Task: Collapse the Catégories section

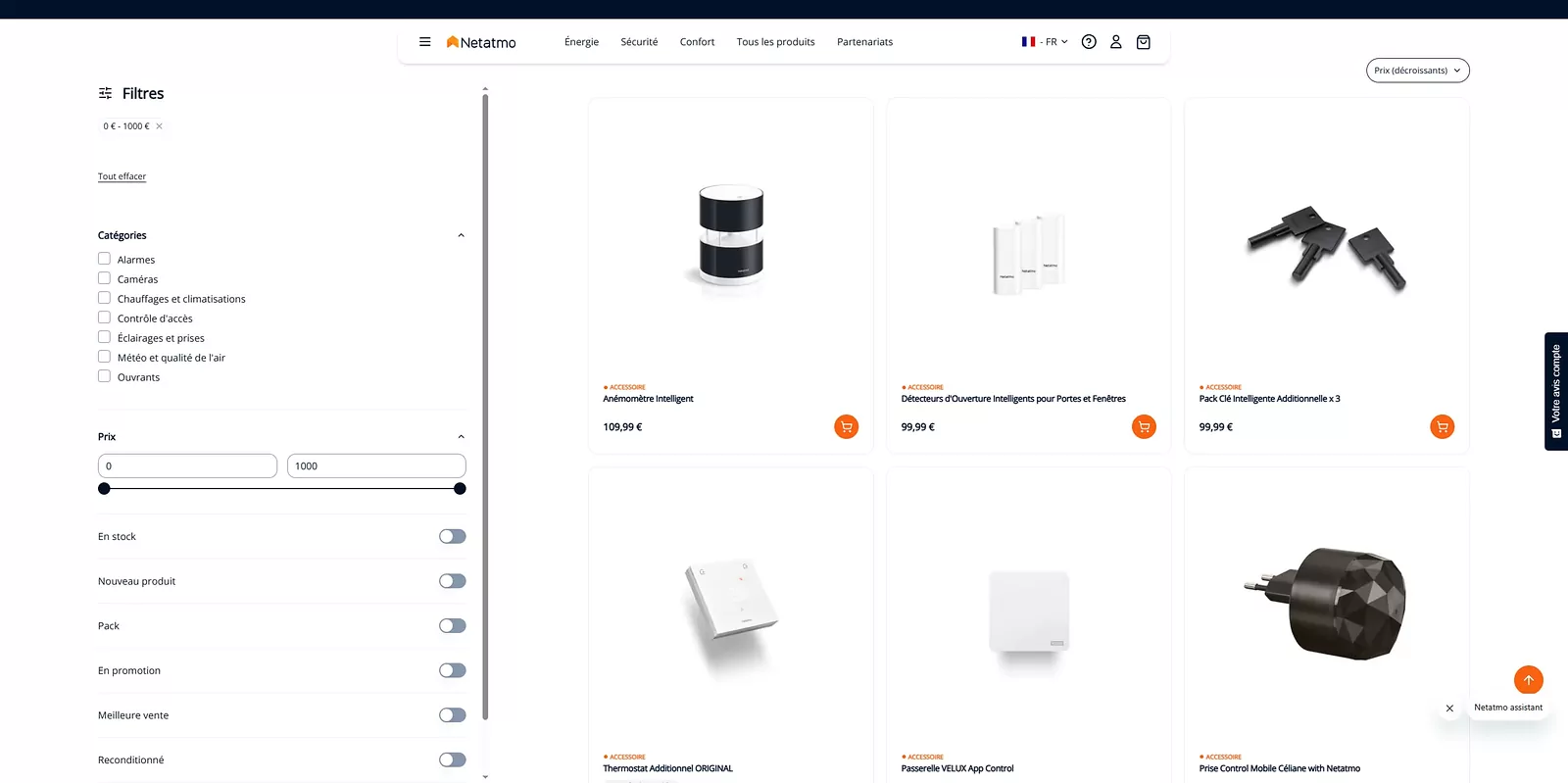Action: pos(461,235)
